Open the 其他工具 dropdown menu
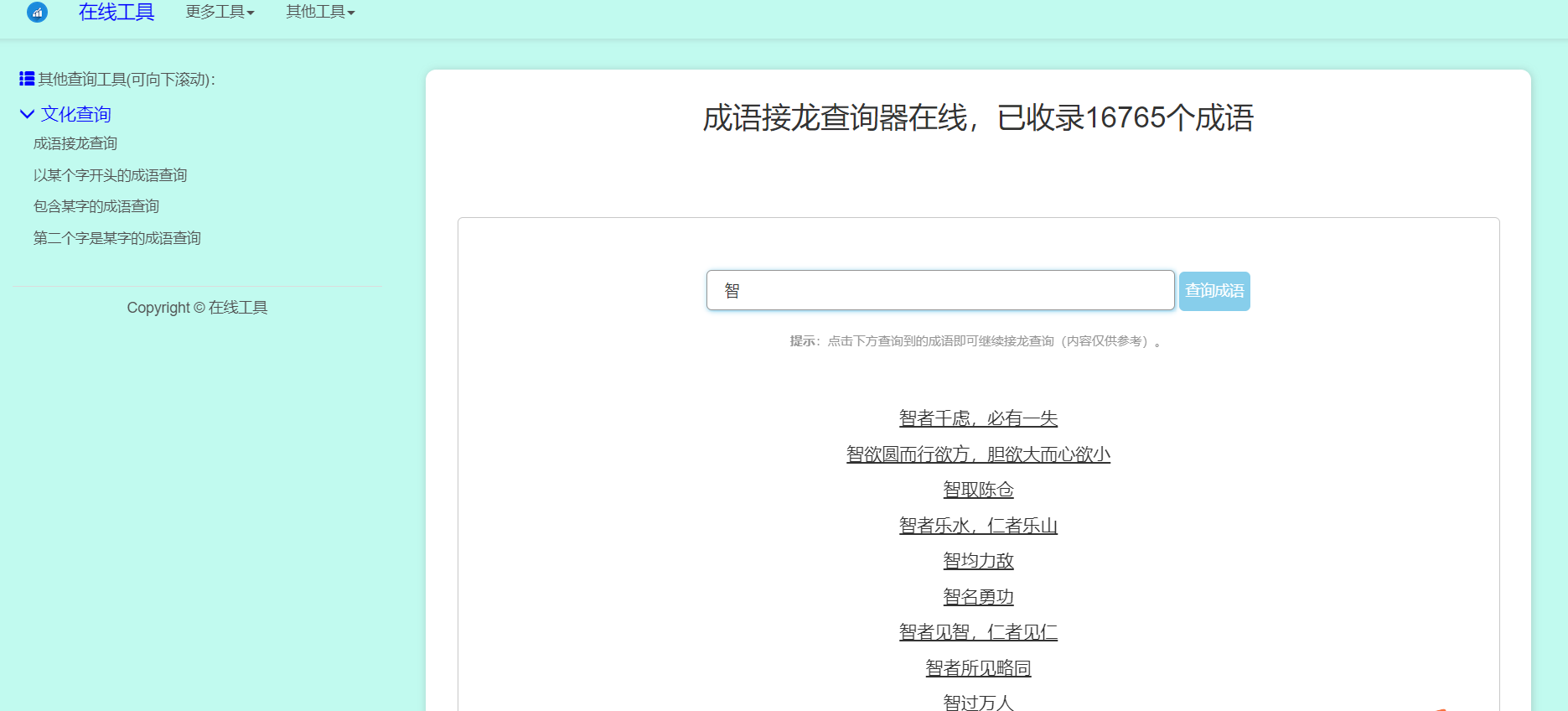 click(x=320, y=12)
